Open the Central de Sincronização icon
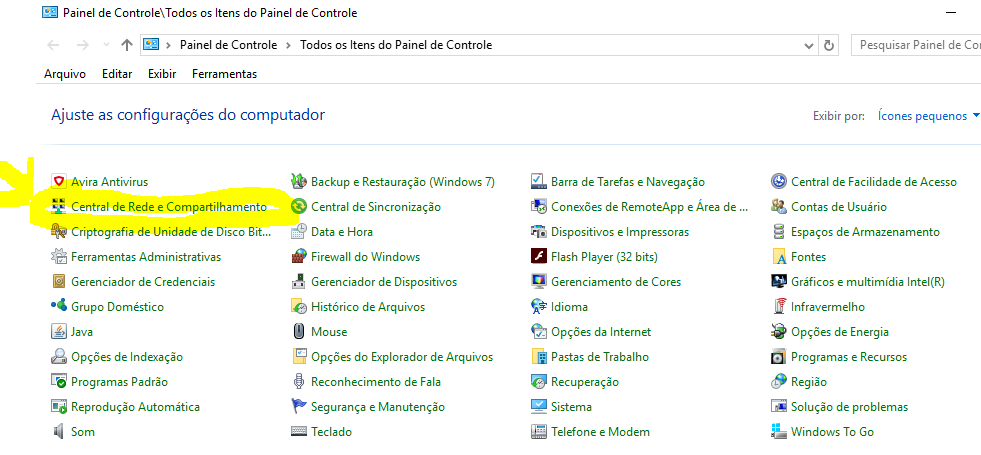Screen dimensions: 981x455 [299, 207]
